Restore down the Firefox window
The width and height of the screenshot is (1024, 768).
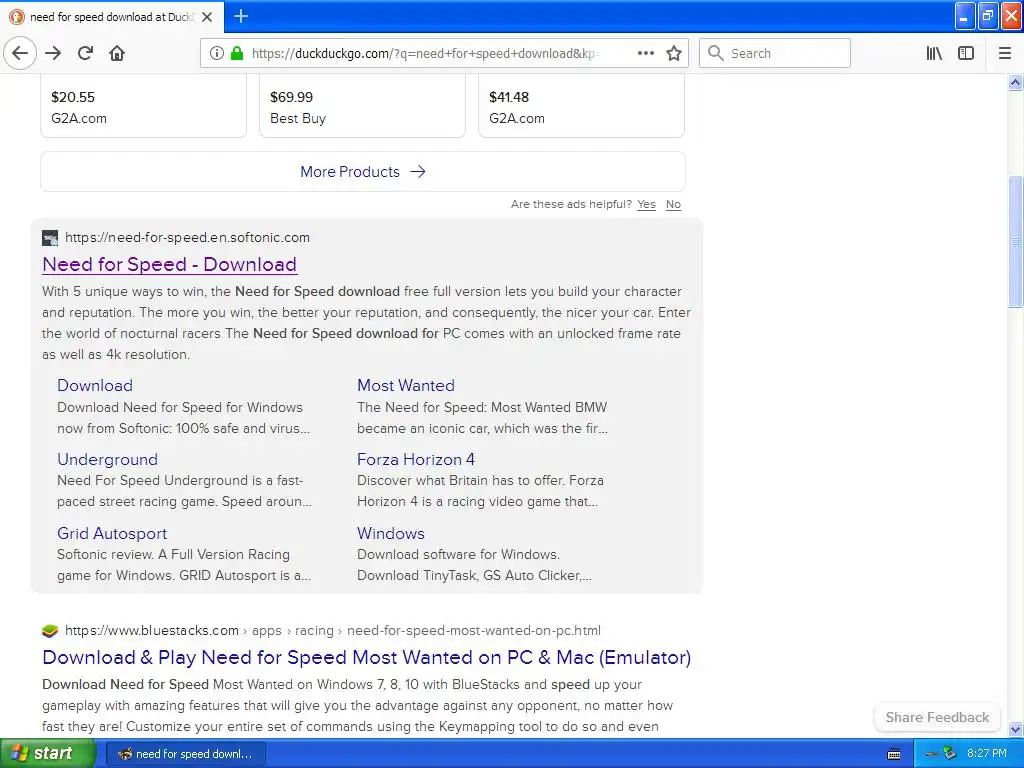[988, 16]
